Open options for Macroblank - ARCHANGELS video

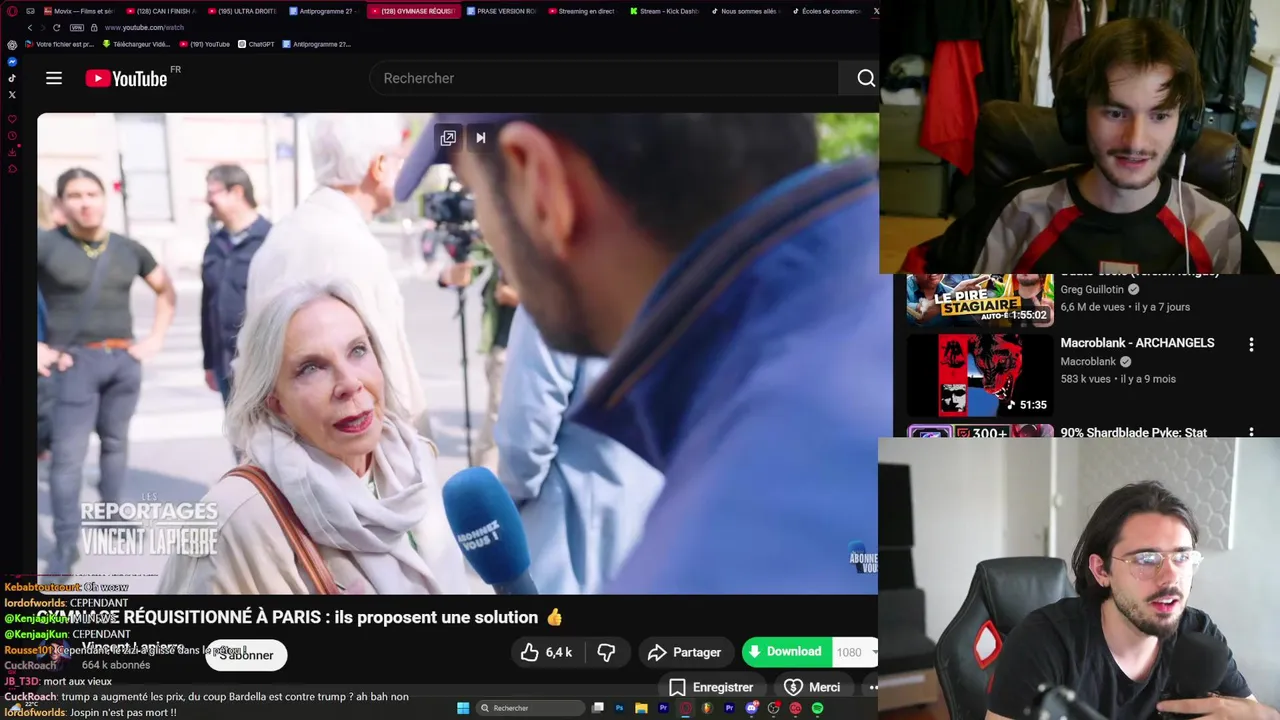click(x=1251, y=344)
